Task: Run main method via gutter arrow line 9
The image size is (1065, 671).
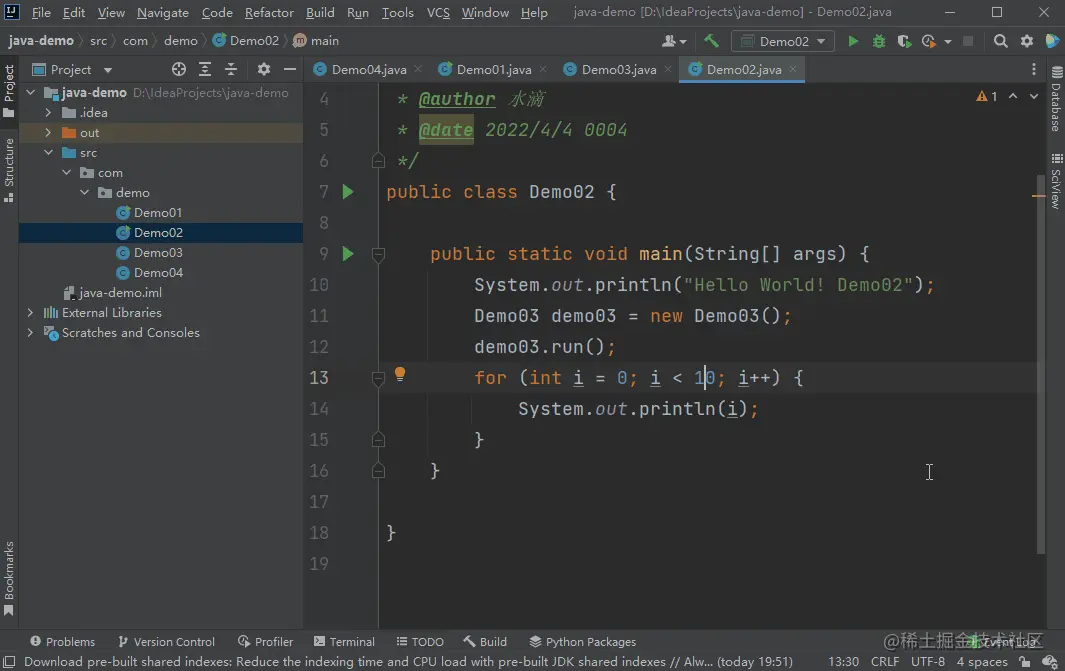Action: click(348, 254)
